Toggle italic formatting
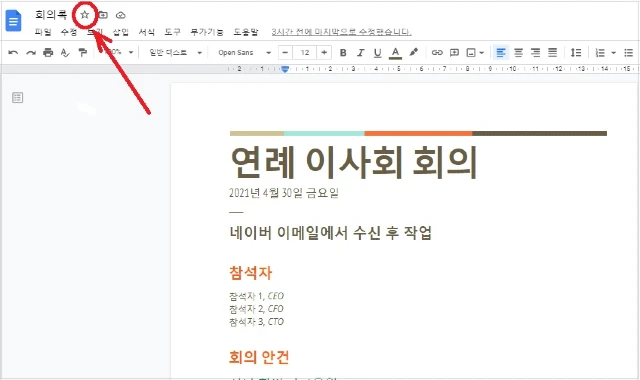This screenshot has height=380, width=640. click(360, 53)
